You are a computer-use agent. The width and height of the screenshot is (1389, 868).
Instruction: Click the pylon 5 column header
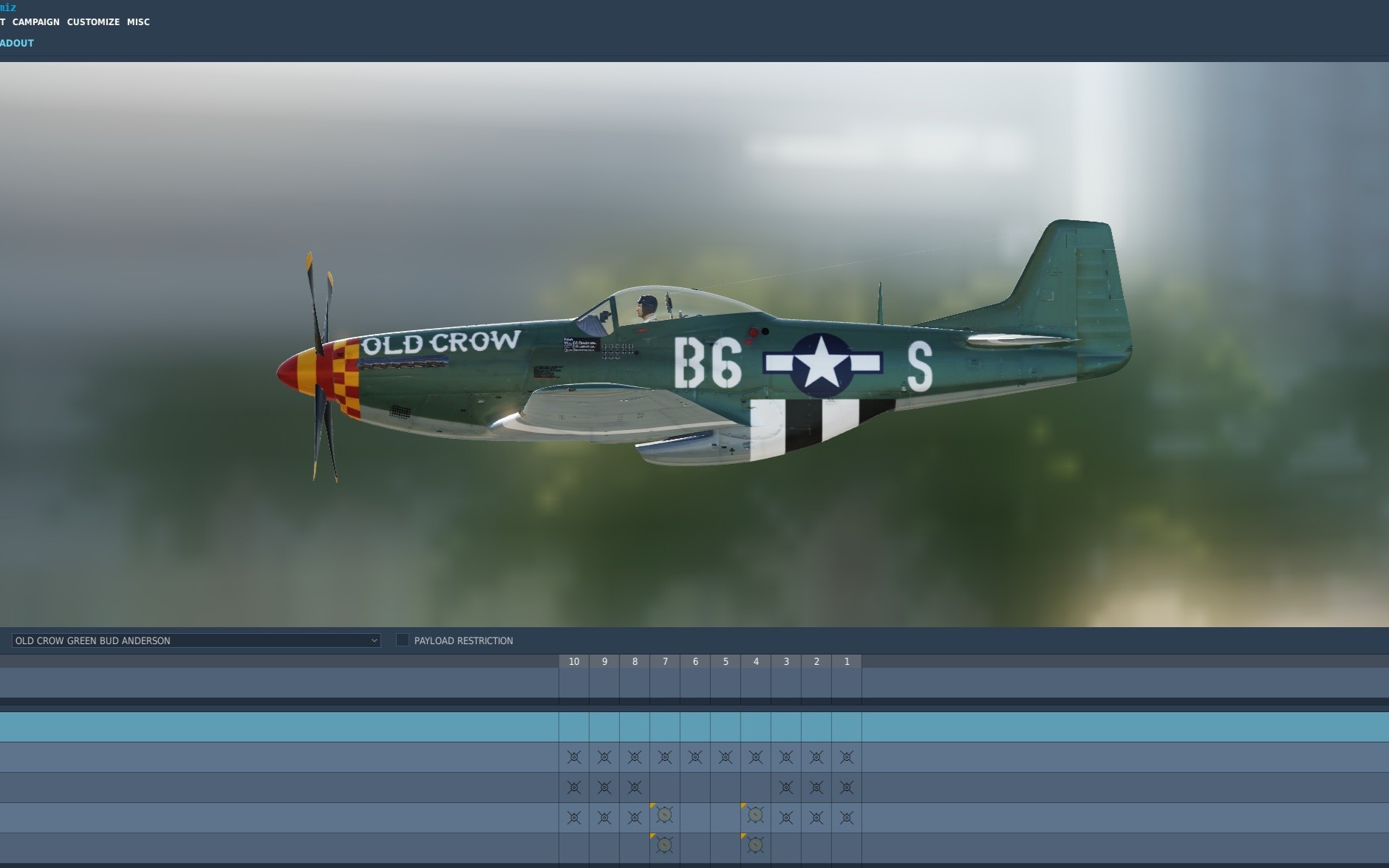(x=726, y=661)
